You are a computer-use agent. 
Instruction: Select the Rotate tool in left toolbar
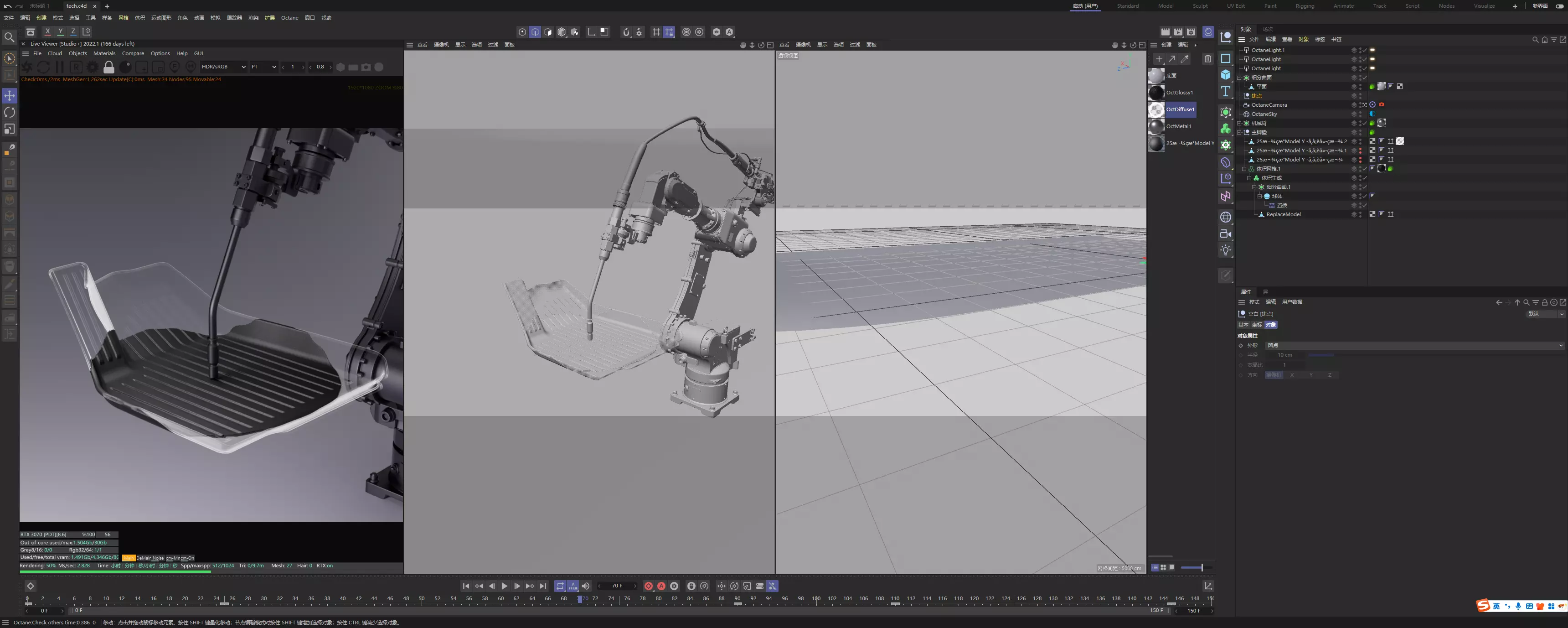(x=10, y=112)
